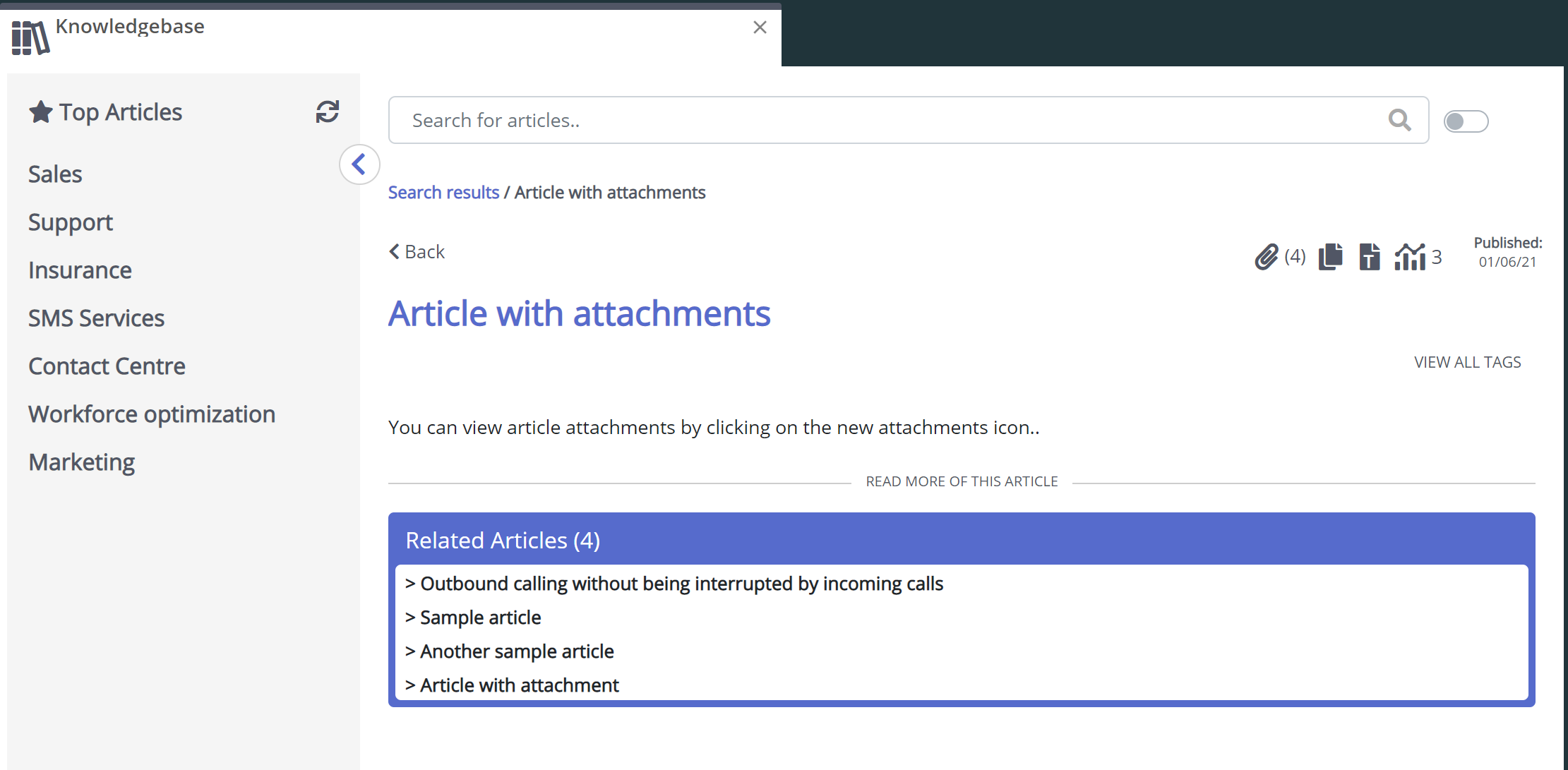
Task: Close the Knowledgebase tab
Action: point(760,28)
